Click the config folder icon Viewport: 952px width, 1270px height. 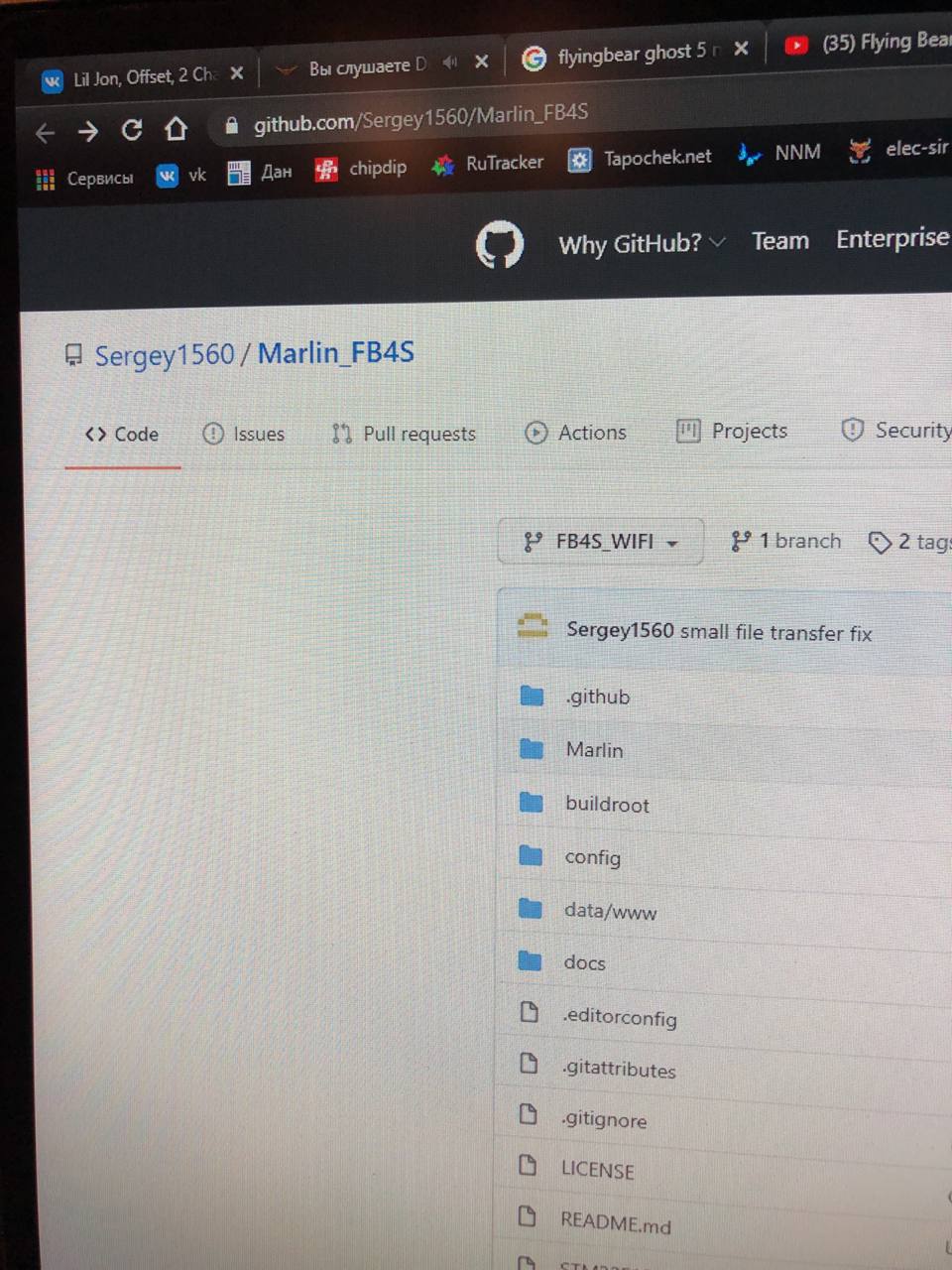pyautogui.click(x=531, y=854)
